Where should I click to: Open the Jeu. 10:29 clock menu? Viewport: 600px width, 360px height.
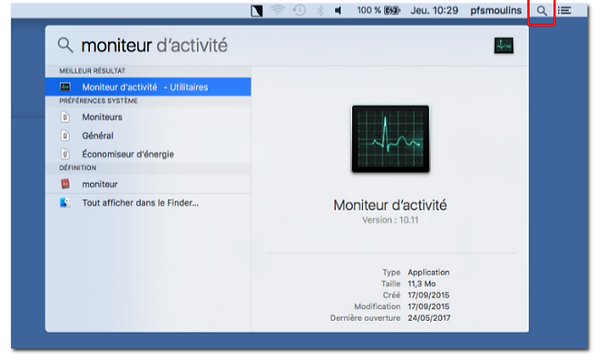pyautogui.click(x=434, y=10)
